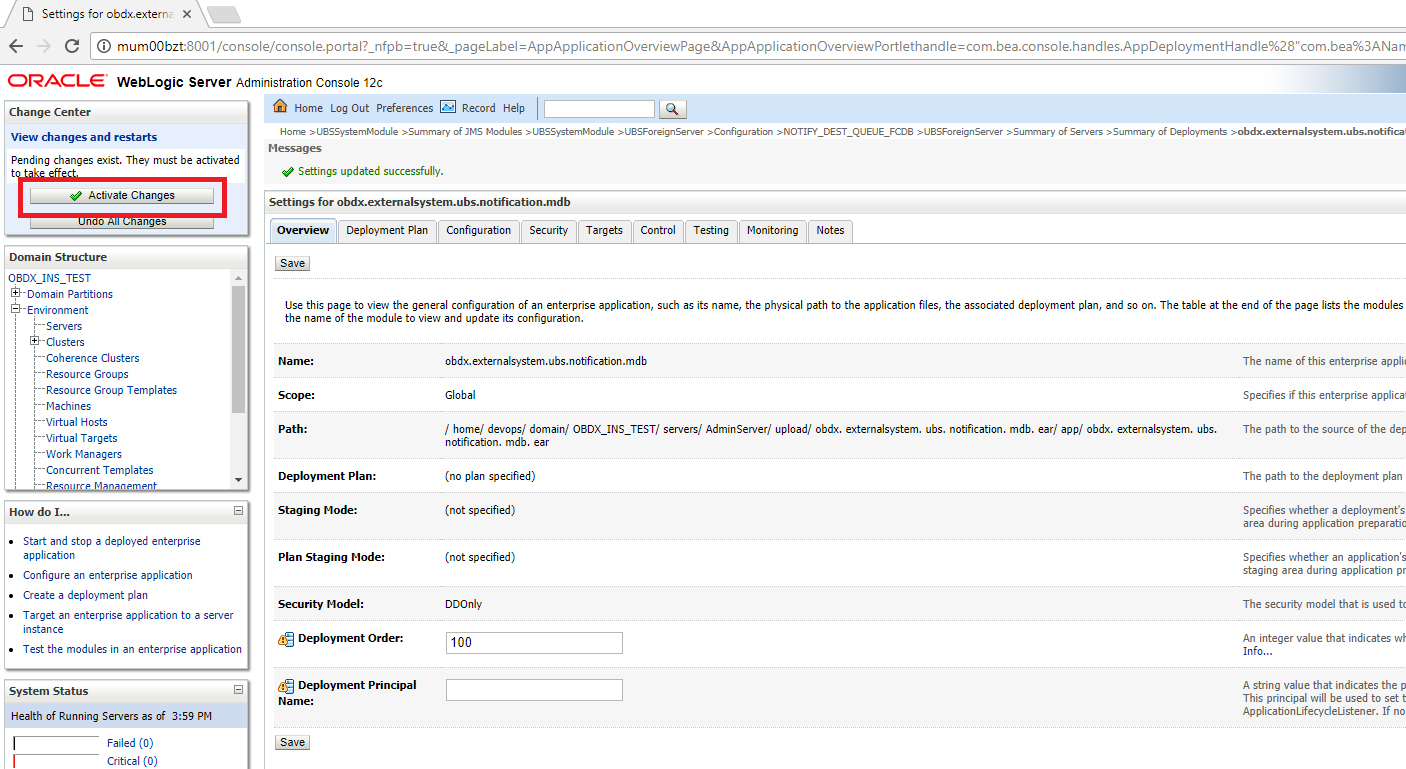The height and width of the screenshot is (769, 1406).
Task: Click the search magnifier button
Action: (x=673, y=109)
